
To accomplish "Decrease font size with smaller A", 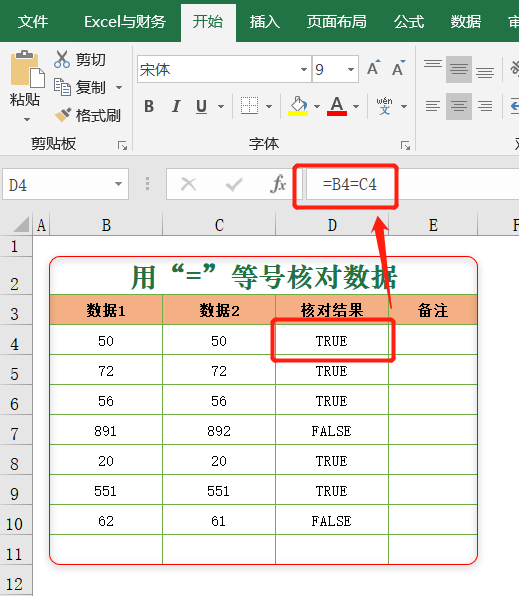I will 398,68.
